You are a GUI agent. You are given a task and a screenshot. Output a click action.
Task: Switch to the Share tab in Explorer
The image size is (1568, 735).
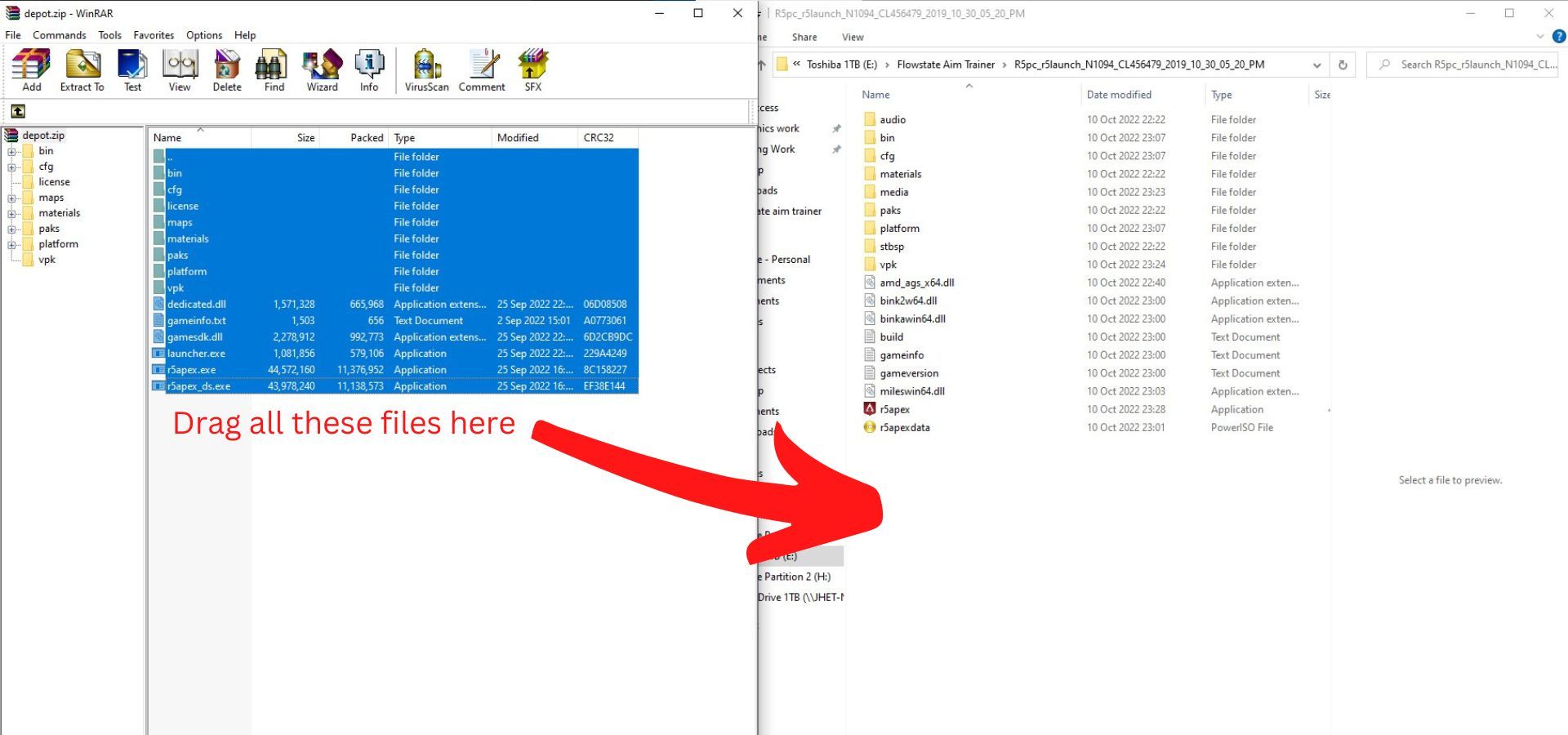804,37
